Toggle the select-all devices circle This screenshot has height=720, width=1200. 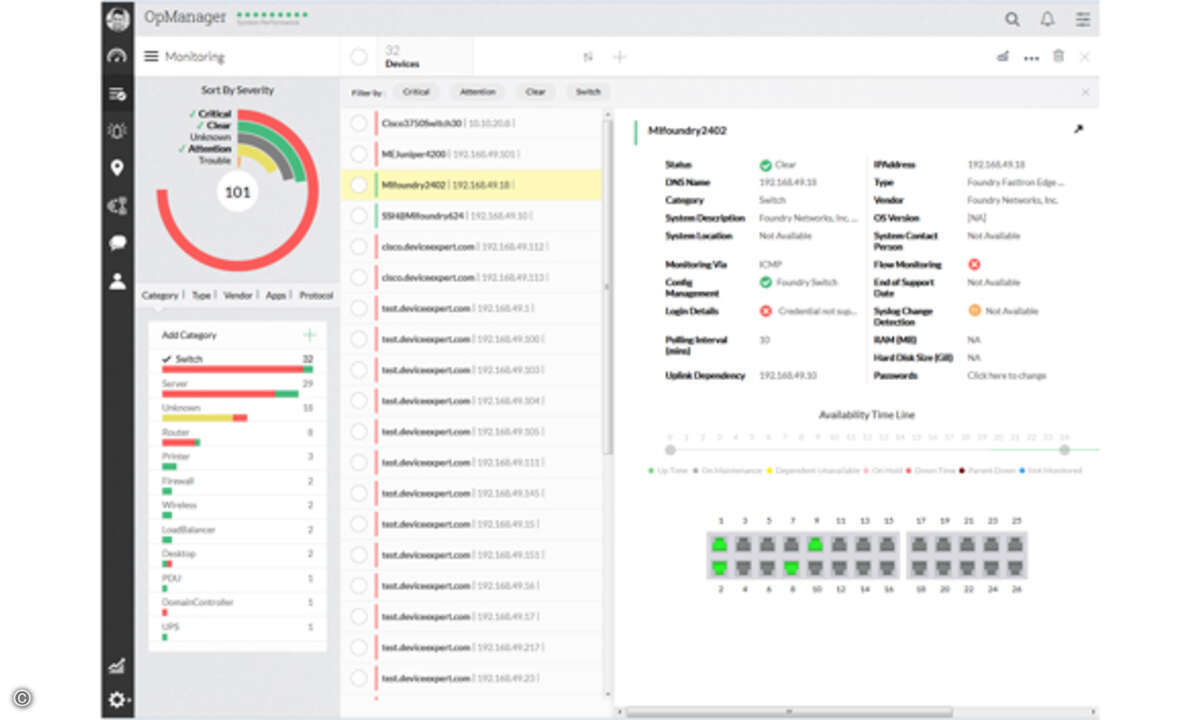(359, 57)
